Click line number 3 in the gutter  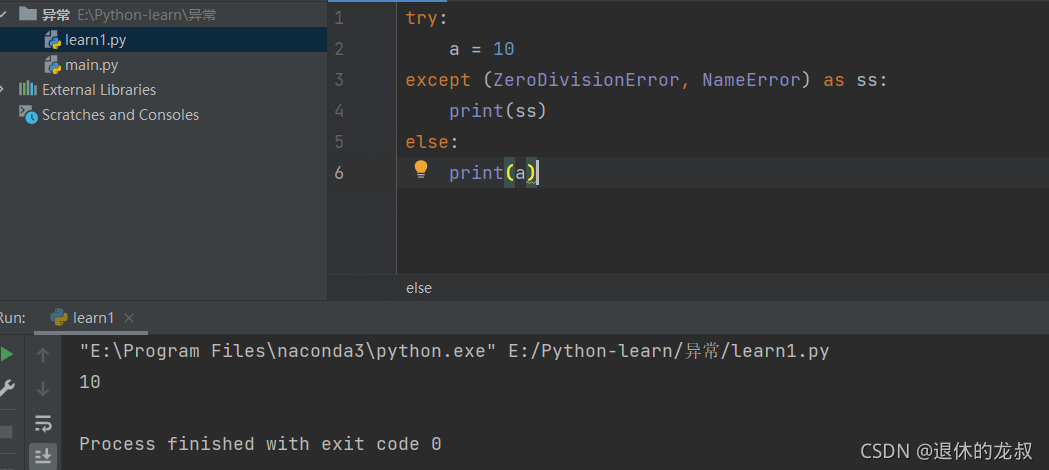coord(339,80)
